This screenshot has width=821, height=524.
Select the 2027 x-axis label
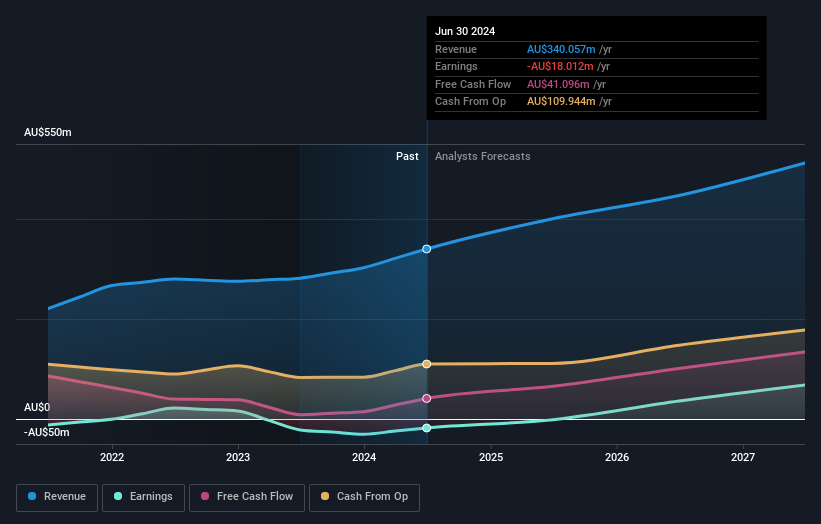tap(743, 457)
